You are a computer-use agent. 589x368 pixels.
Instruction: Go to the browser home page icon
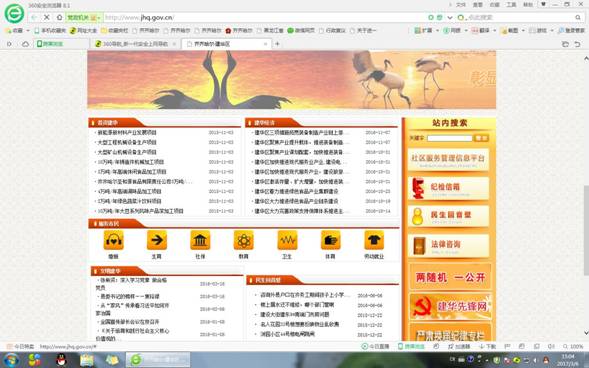(59, 17)
